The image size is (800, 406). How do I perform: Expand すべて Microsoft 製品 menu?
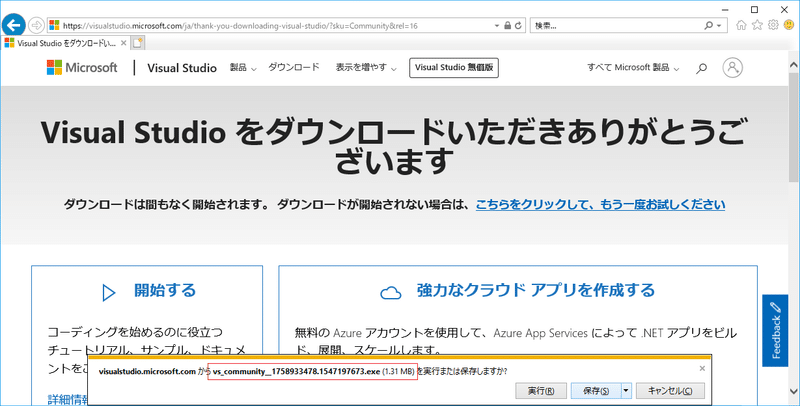click(633, 67)
